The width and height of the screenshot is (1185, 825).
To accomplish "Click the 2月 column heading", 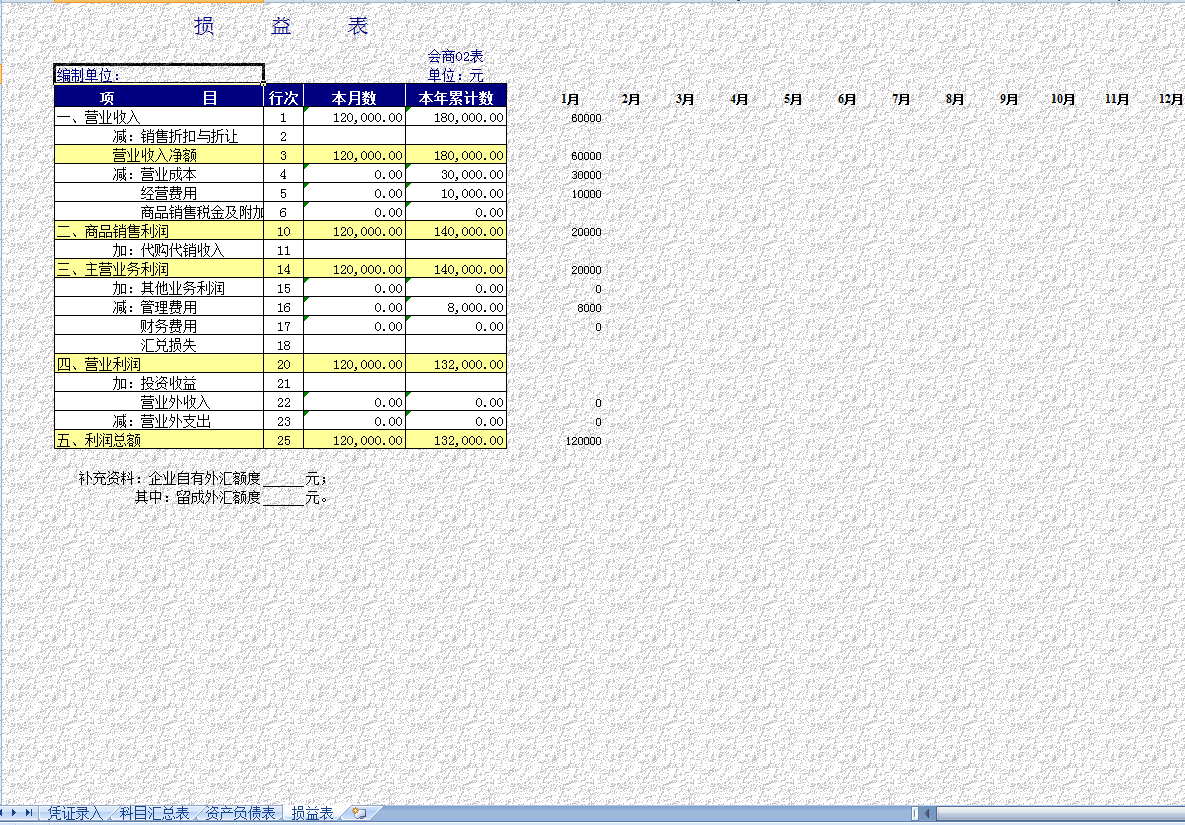I will click(630, 99).
